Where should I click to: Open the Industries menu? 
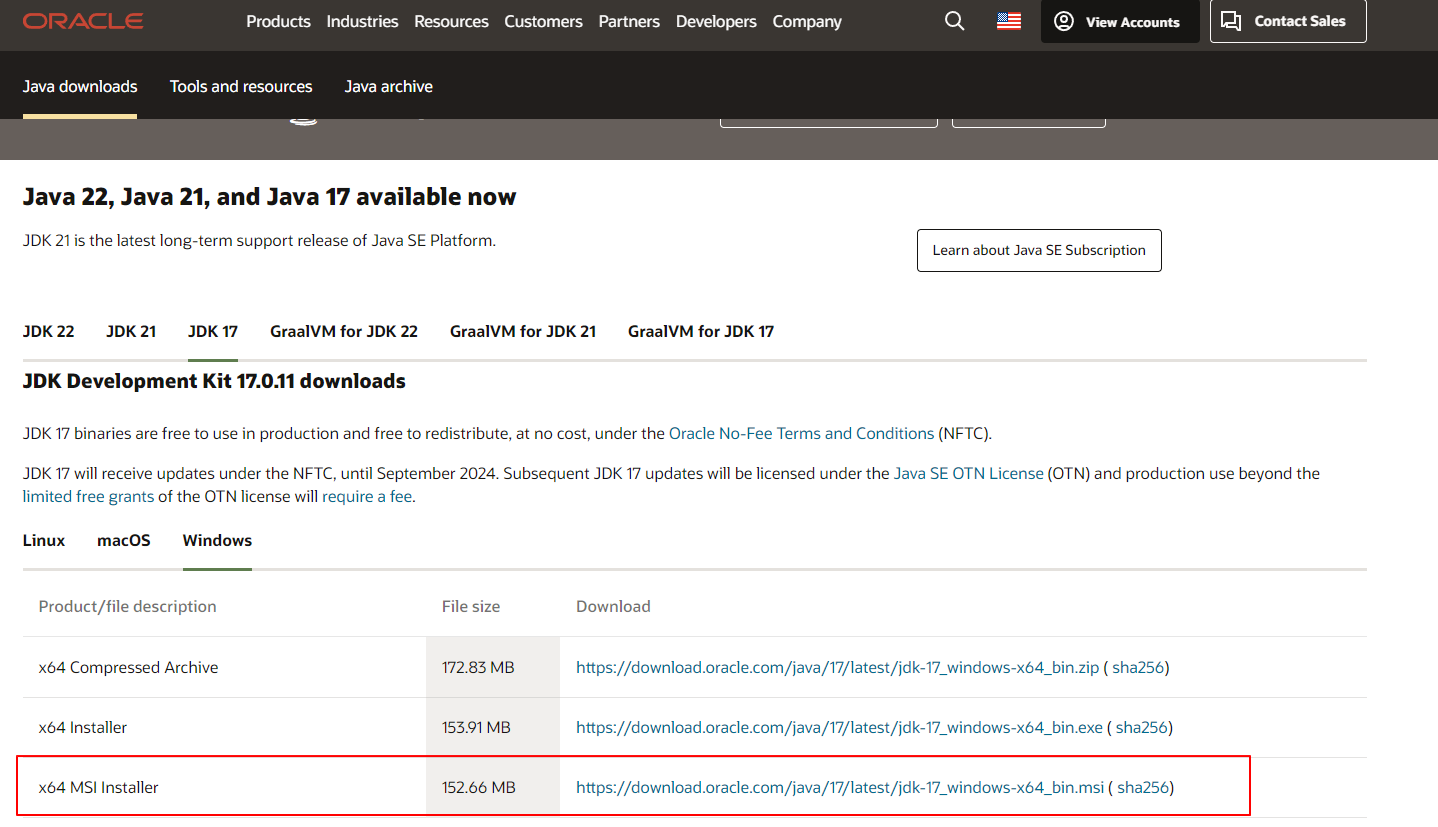point(362,21)
